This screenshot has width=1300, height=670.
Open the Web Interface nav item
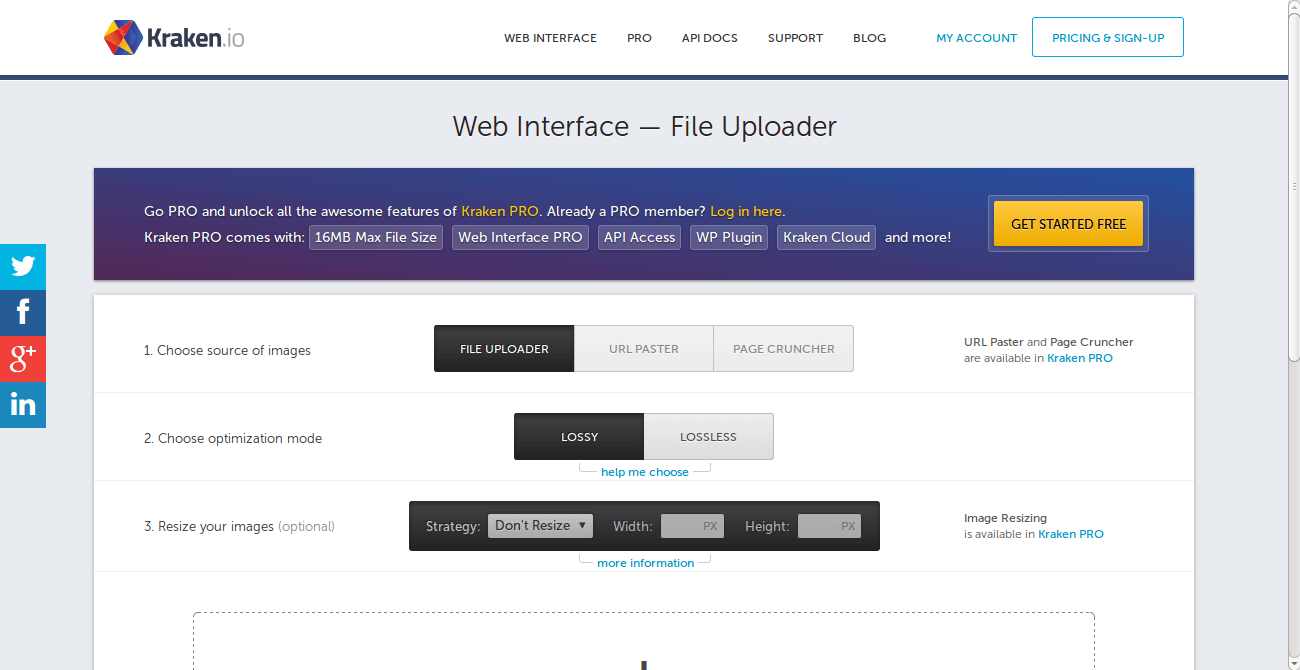(x=550, y=38)
